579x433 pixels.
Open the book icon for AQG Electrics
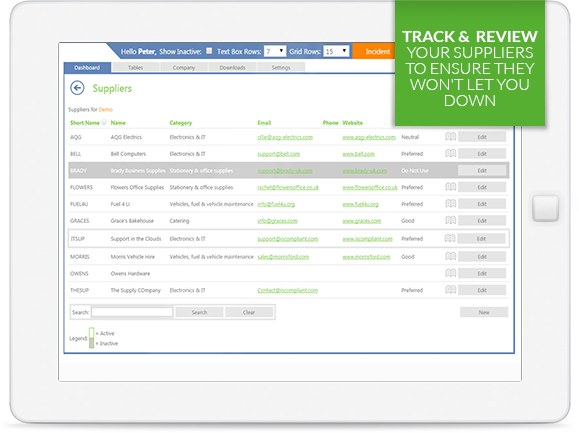tap(450, 137)
